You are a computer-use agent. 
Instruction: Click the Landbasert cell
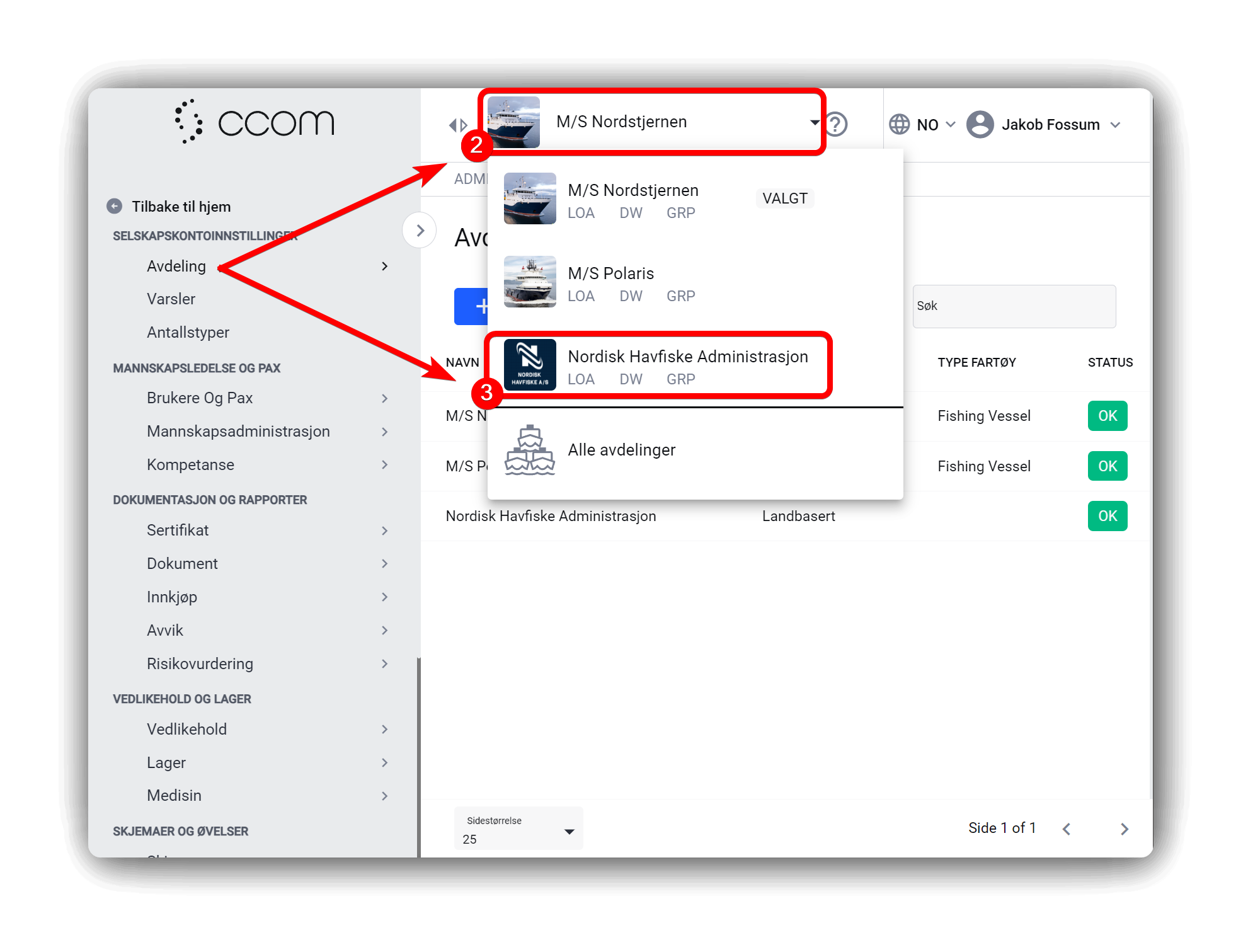point(798,516)
